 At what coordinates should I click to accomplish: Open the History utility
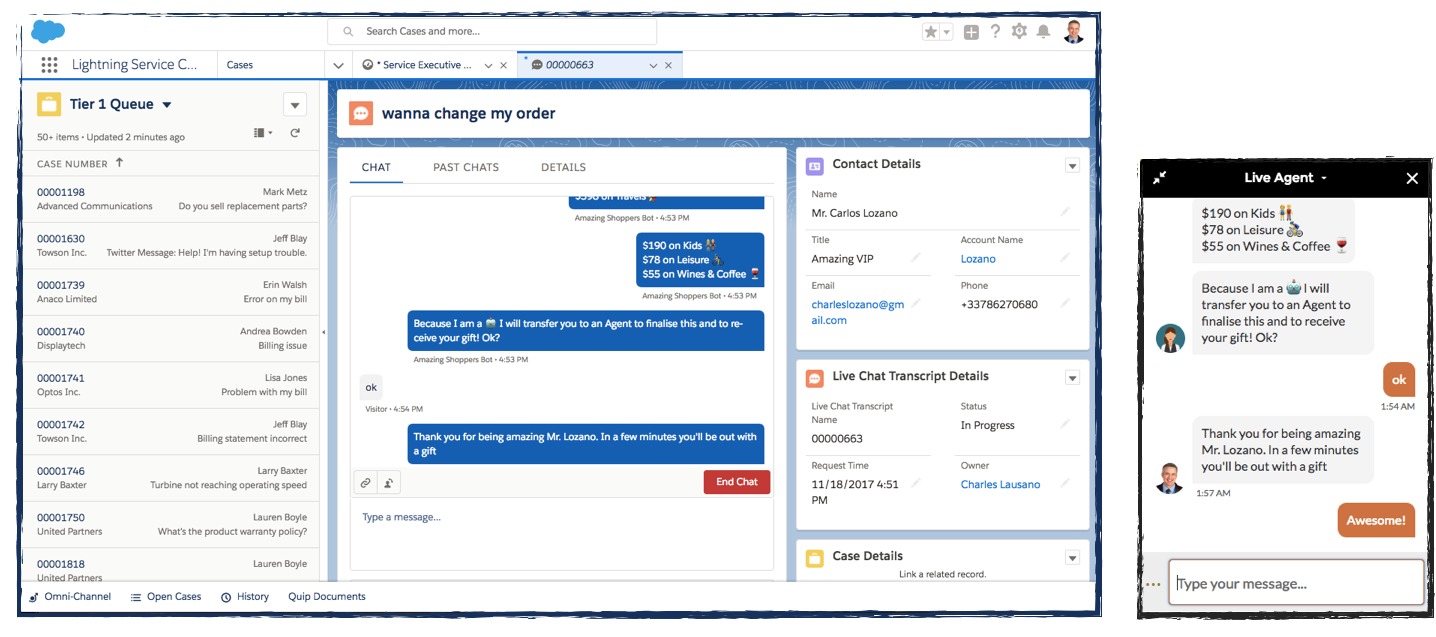click(x=245, y=597)
